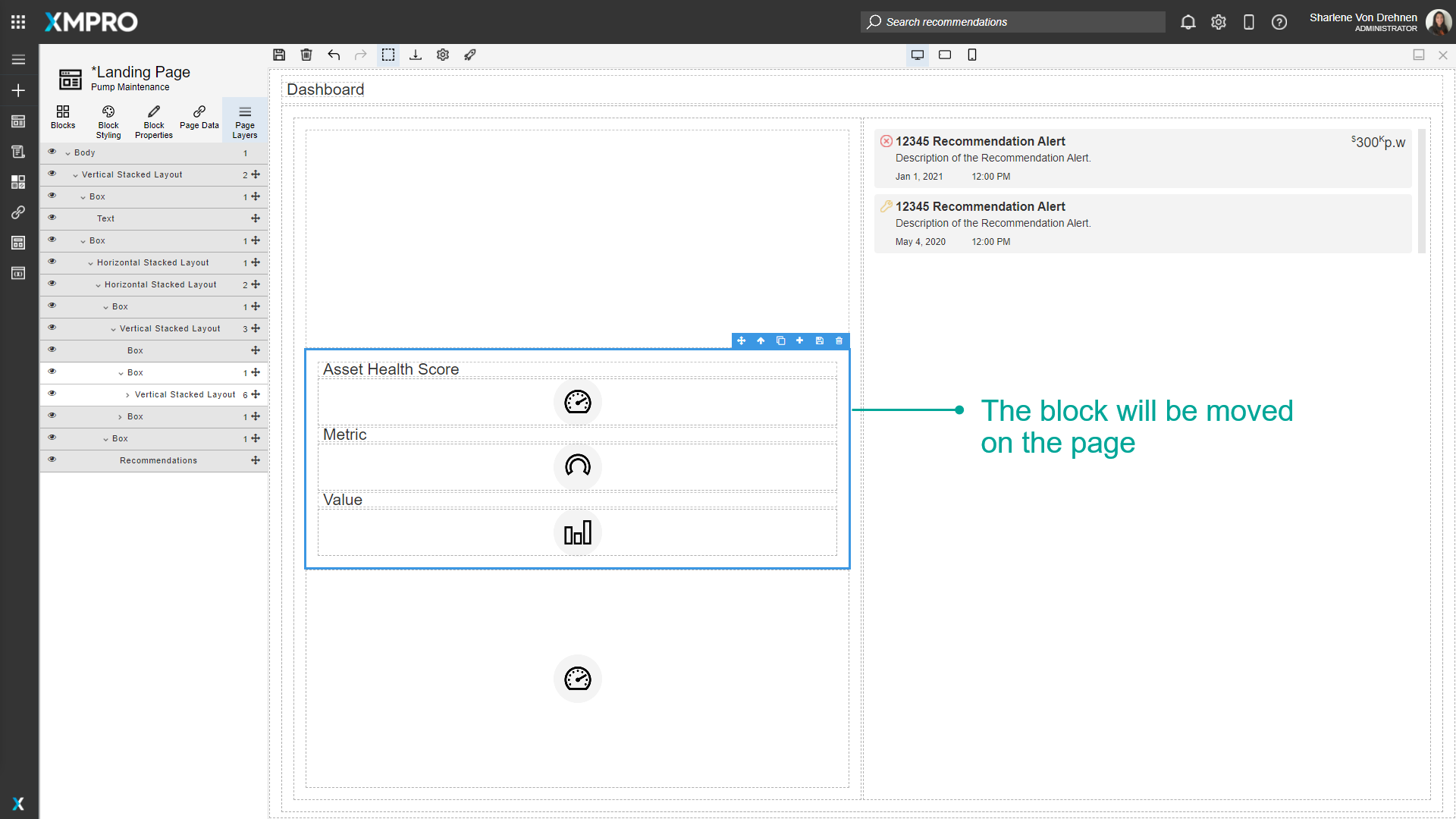This screenshot has width=1456, height=819.
Task: Delete the selected block via trash icon
Action: click(839, 340)
